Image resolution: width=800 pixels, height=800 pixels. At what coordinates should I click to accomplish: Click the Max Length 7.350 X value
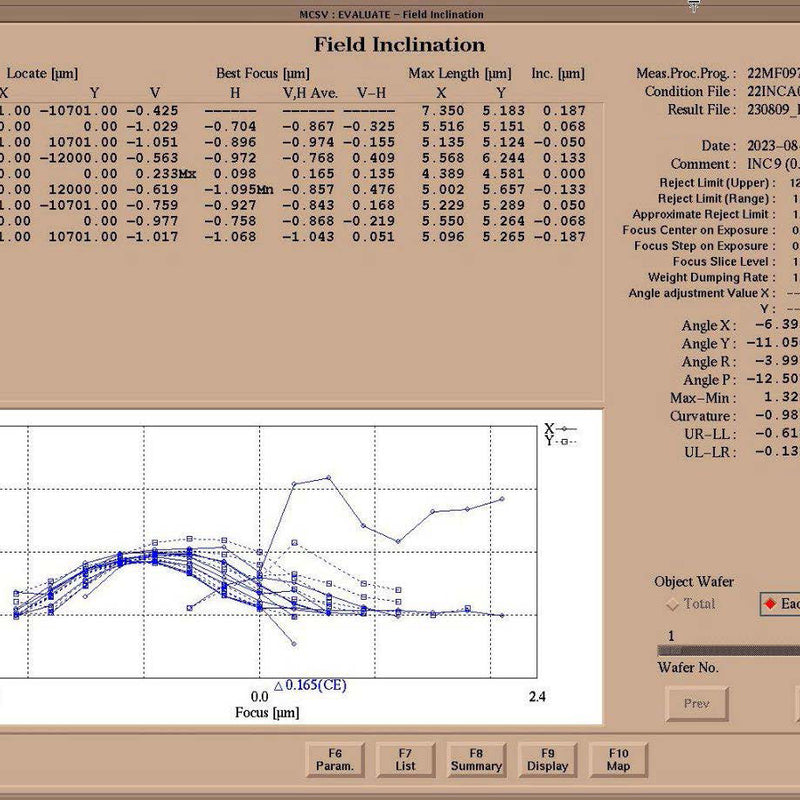pyautogui.click(x=443, y=111)
